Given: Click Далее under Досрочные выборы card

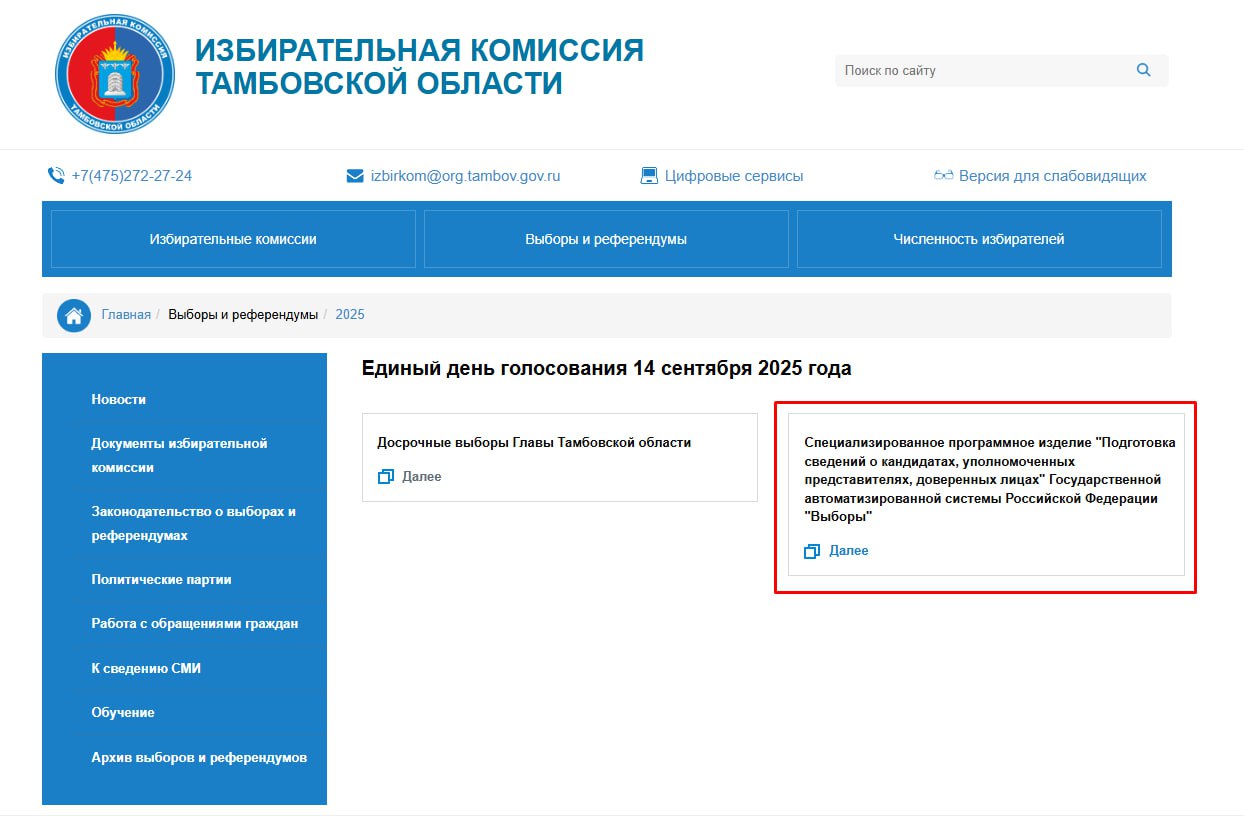Looking at the screenshot, I should 421,477.
